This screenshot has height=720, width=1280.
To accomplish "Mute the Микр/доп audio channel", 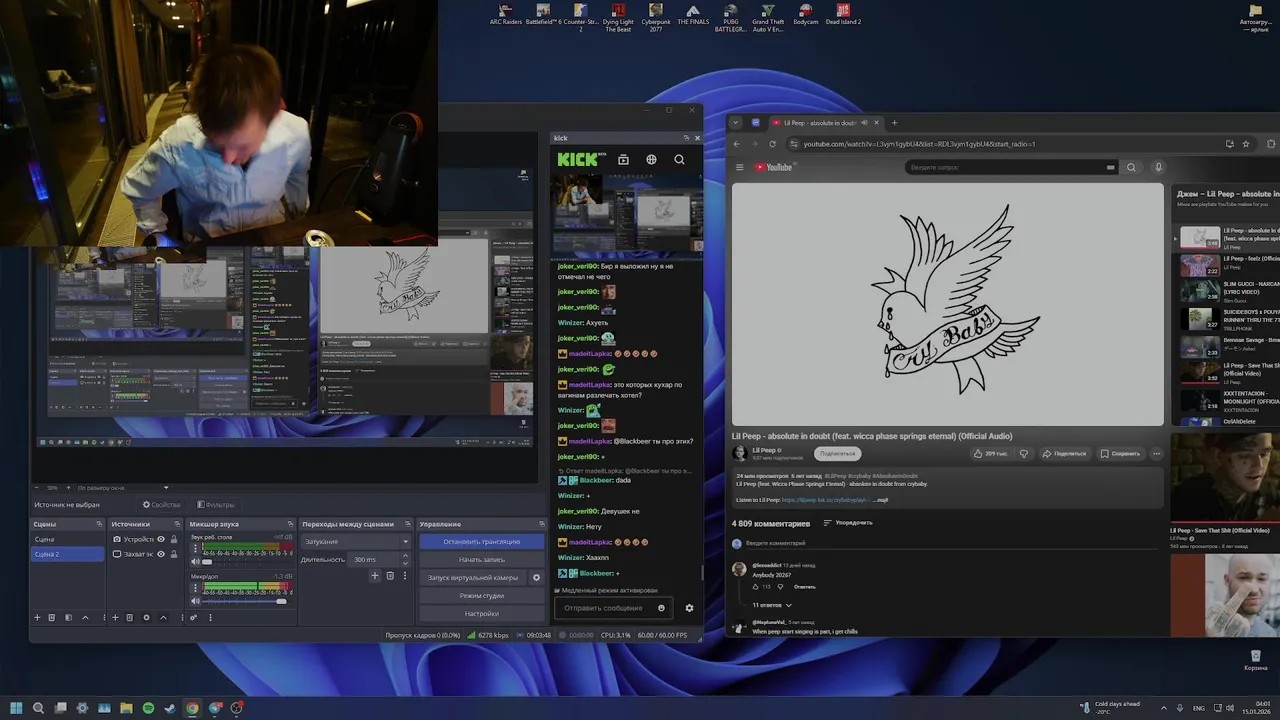I will click(195, 601).
